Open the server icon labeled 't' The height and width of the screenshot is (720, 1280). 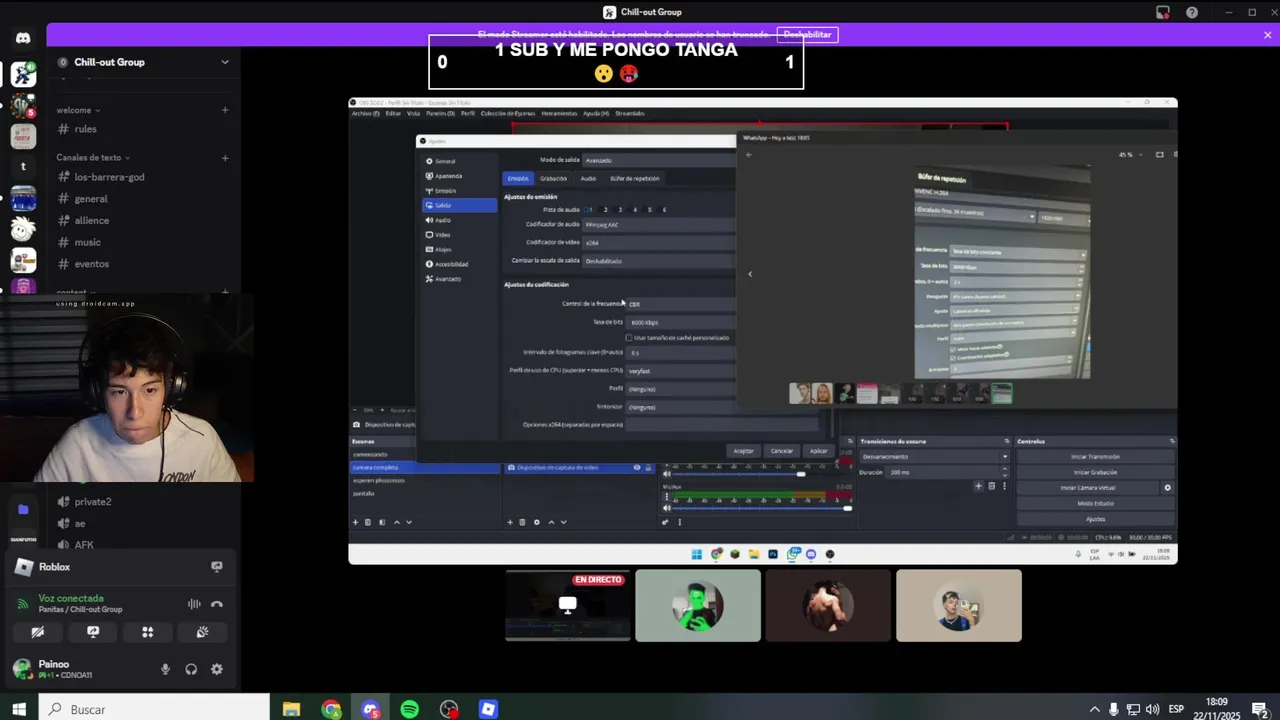23,166
